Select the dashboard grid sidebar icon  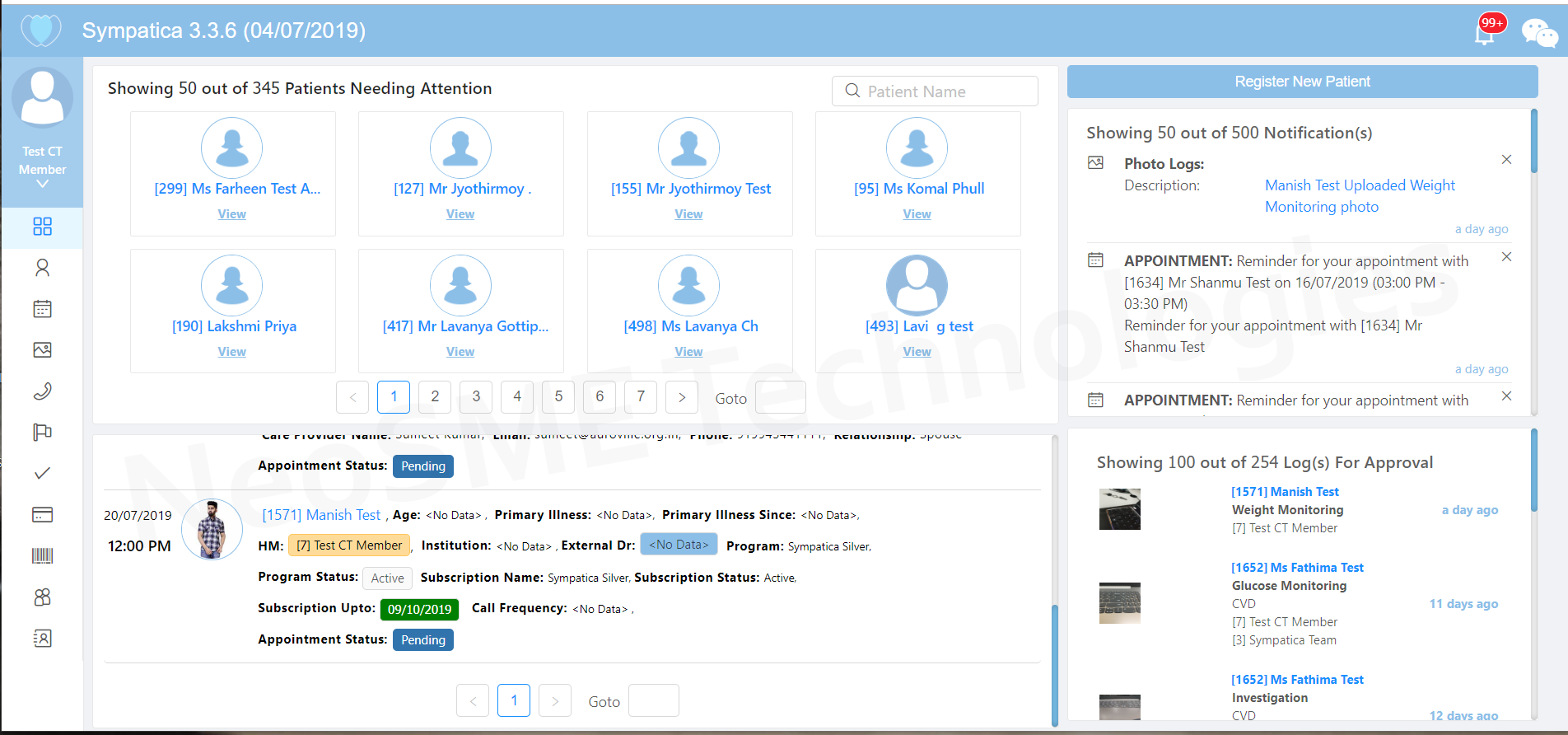pos(42,227)
